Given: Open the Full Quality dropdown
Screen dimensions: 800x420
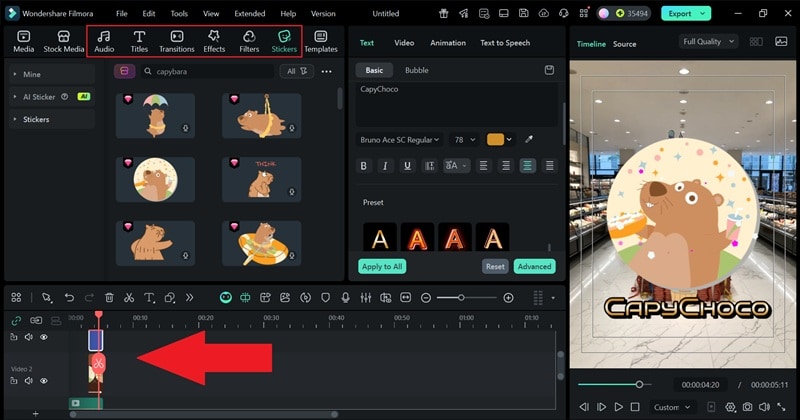Looking at the screenshot, I should 709,42.
